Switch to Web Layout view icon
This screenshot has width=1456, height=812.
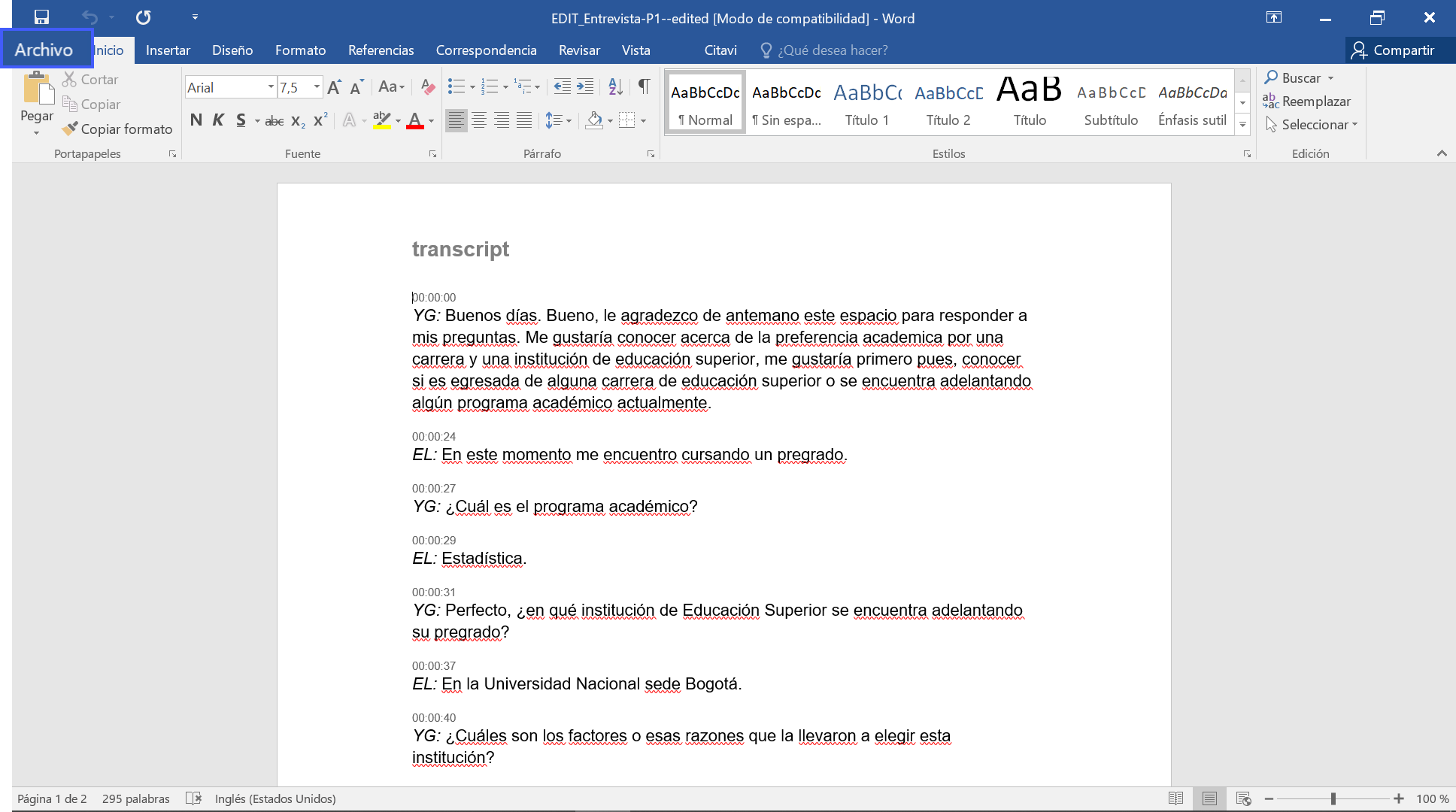click(1243, 798)
